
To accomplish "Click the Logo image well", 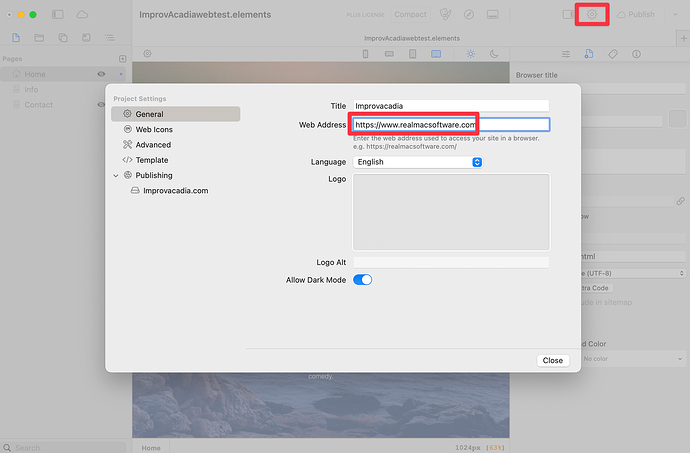I will tap(451, 212).
